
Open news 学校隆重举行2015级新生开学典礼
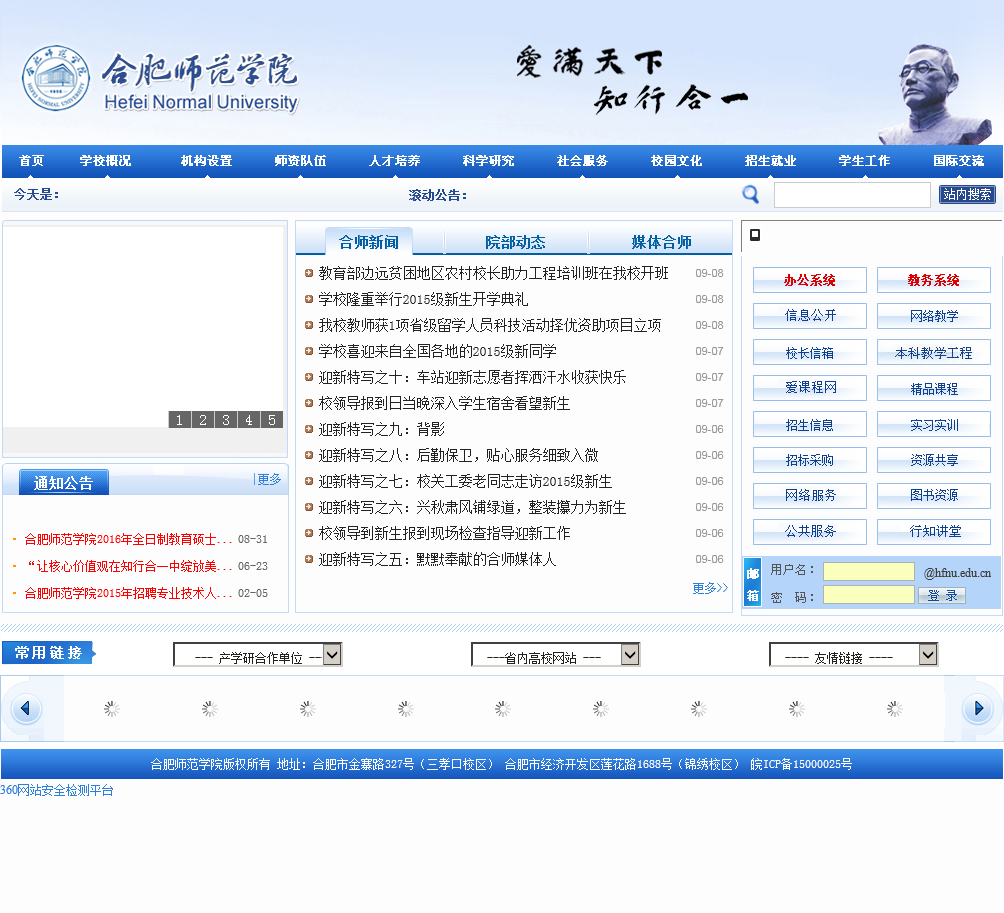pyautogui.click(x=423, y=299)
